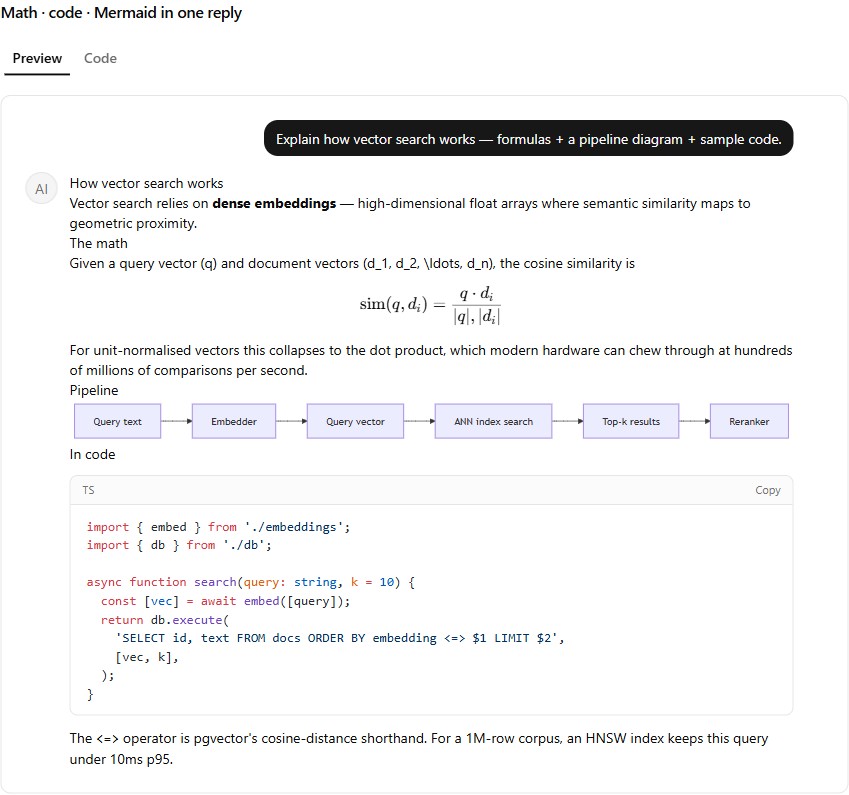Copy the TS code block
The height and width of the screenshot is (795, 849).
click(767, 490)
